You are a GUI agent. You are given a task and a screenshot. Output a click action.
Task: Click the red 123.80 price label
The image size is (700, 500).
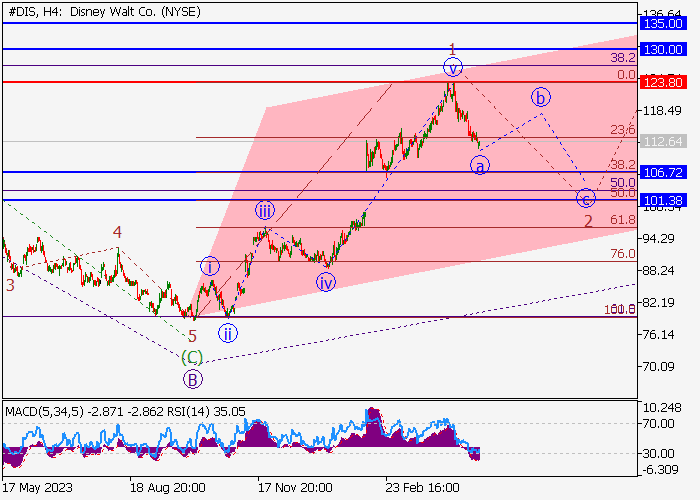tap(663, 83)
